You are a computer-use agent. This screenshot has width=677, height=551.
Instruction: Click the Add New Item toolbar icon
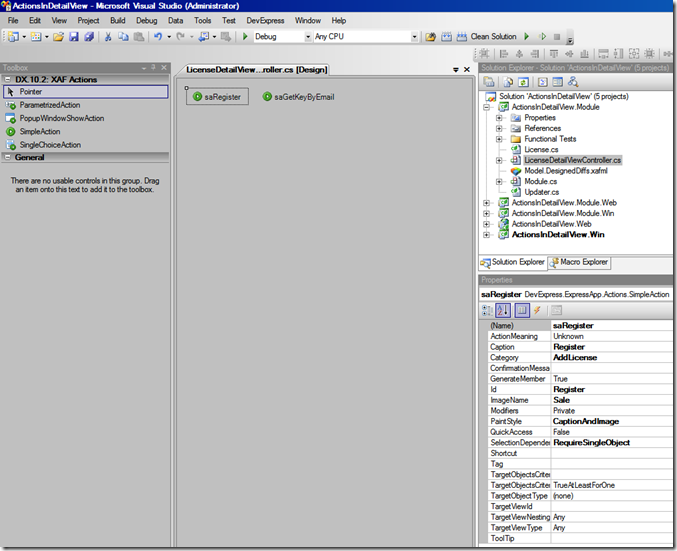tap(36, 37)
